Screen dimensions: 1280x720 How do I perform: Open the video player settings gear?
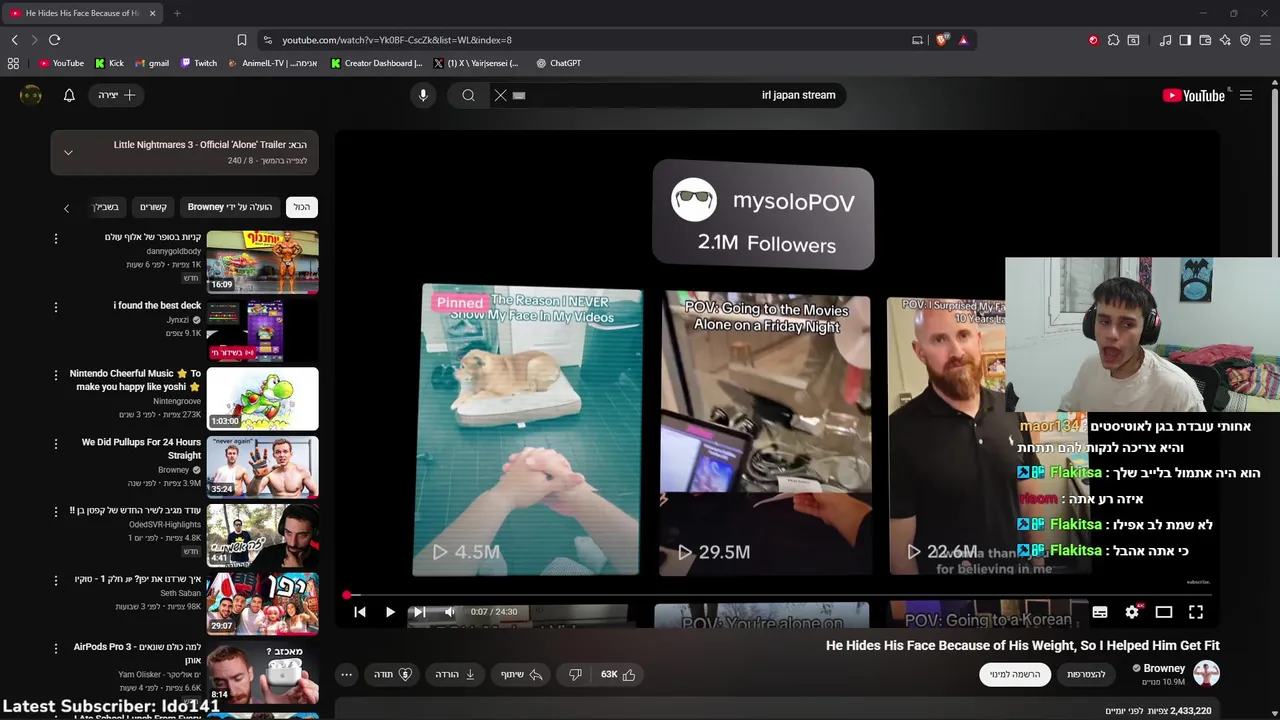pos(1132,612)
